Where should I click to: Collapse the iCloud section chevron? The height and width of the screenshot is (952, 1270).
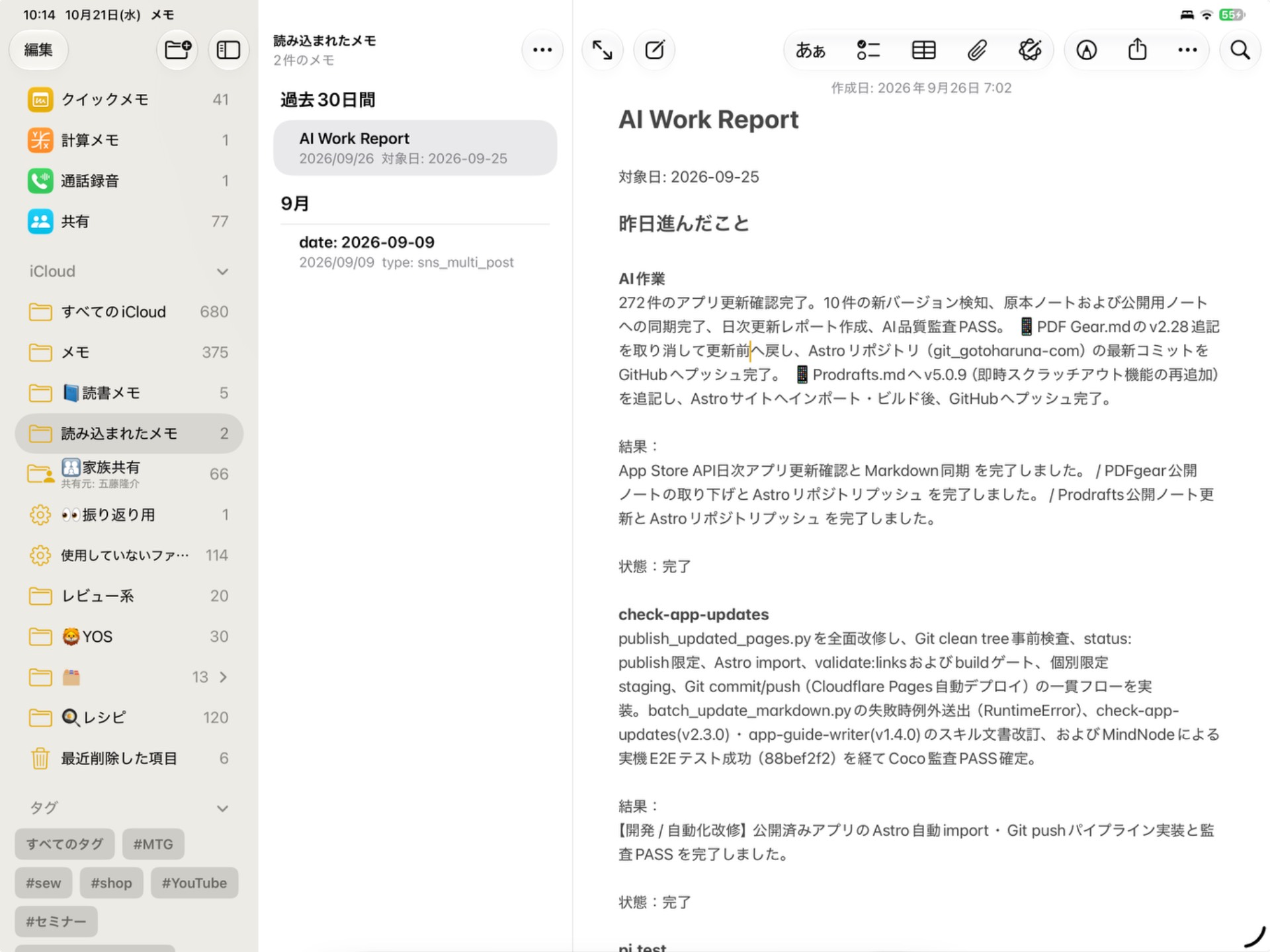coord(223,272)
